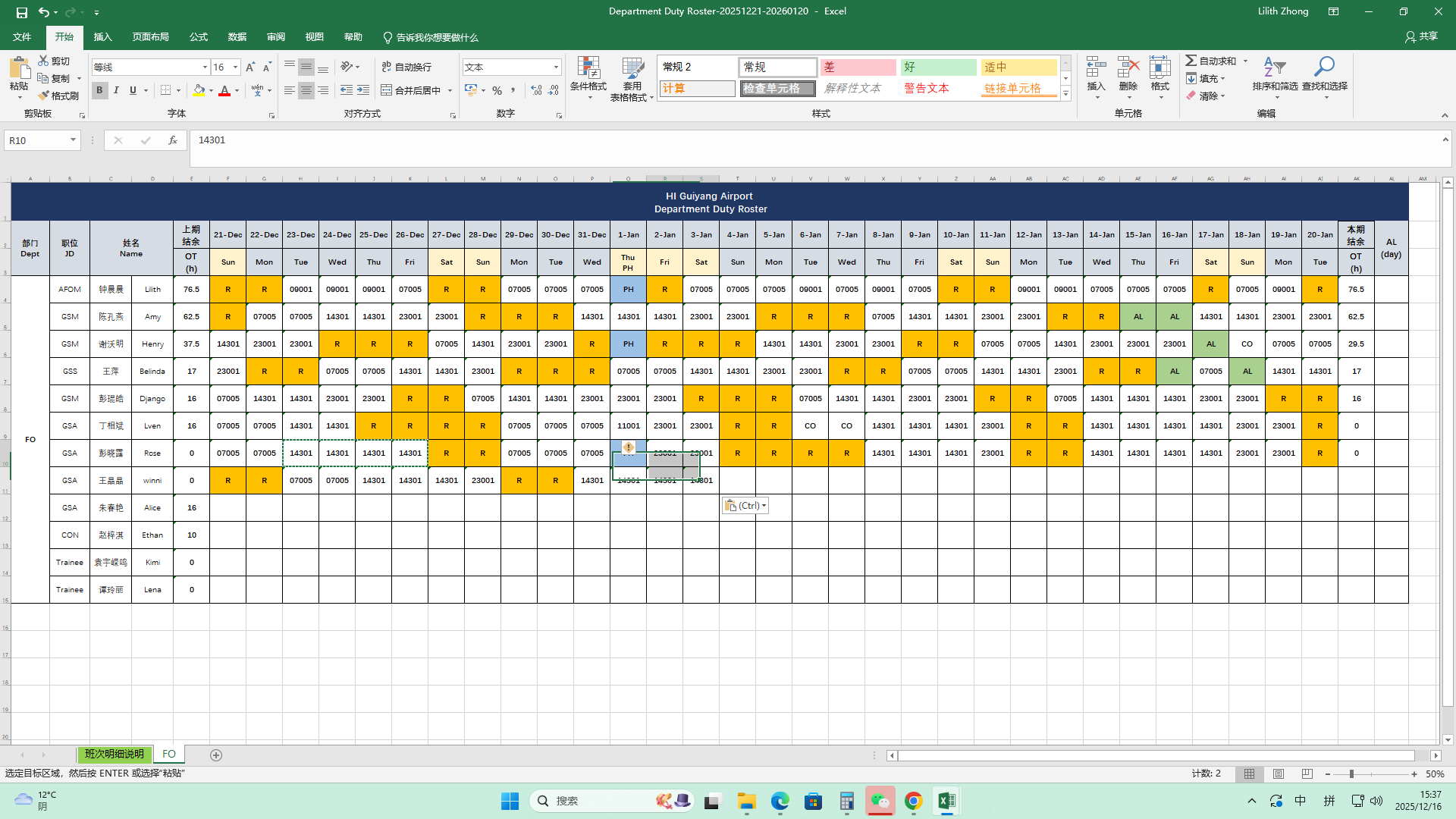Screen dimensions: 1456x819
Task: Toggle Bold formatting
Action: [99, 90]
